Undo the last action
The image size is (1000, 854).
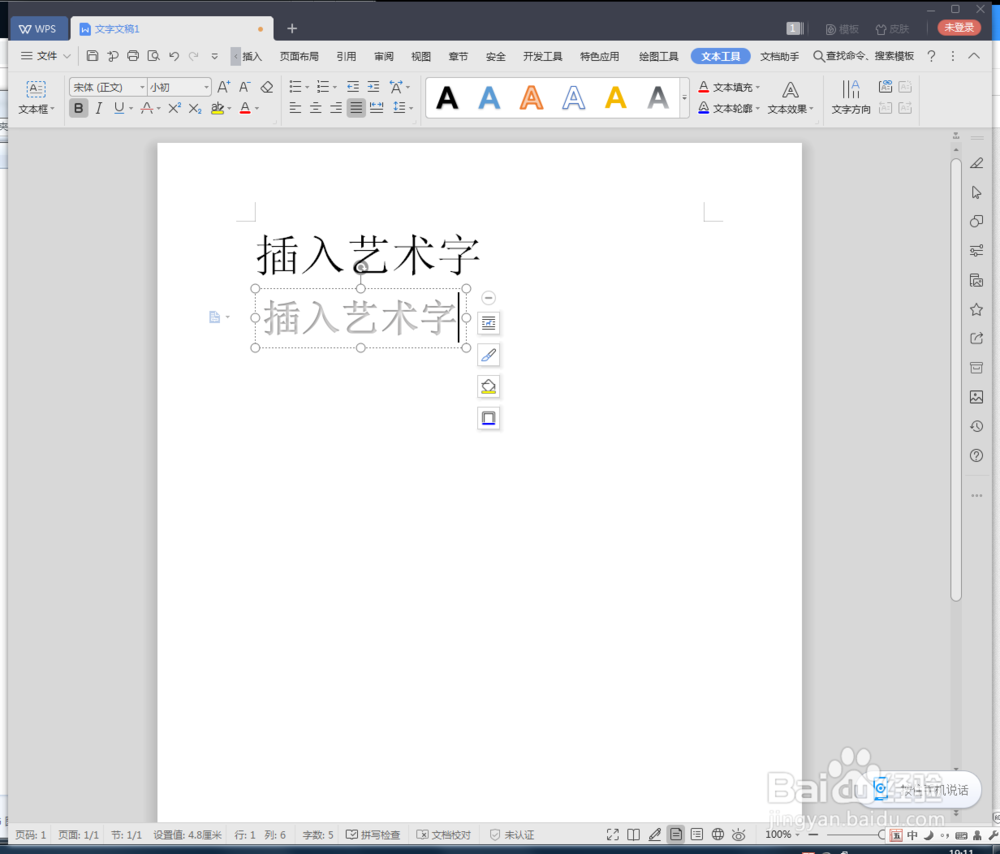point(174,56)
